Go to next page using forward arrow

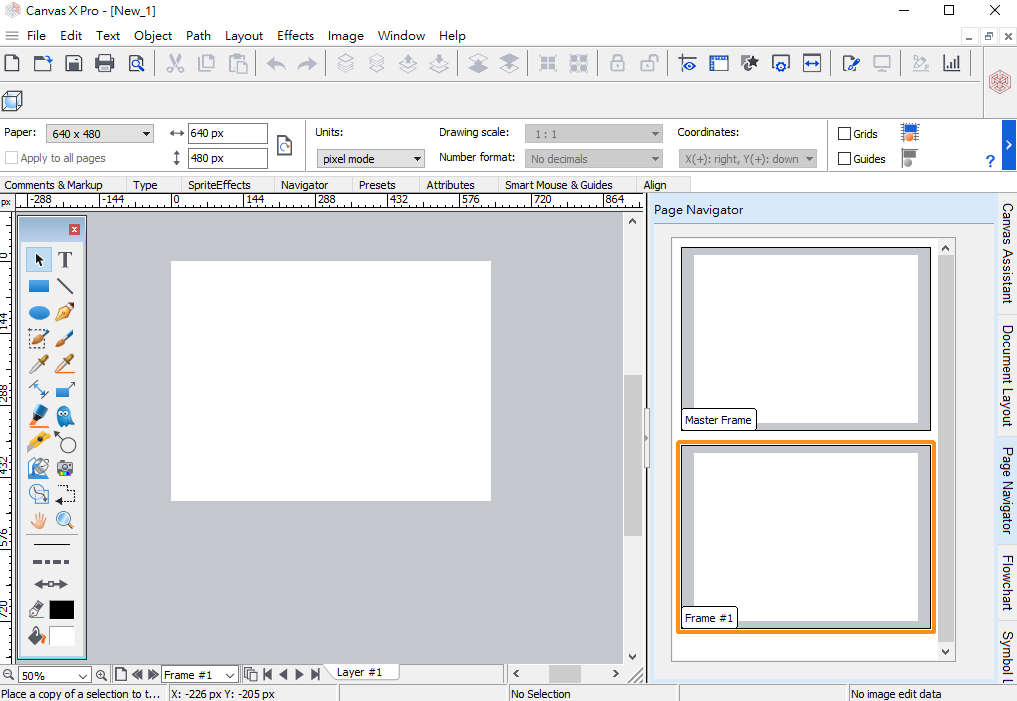[299, 674]
